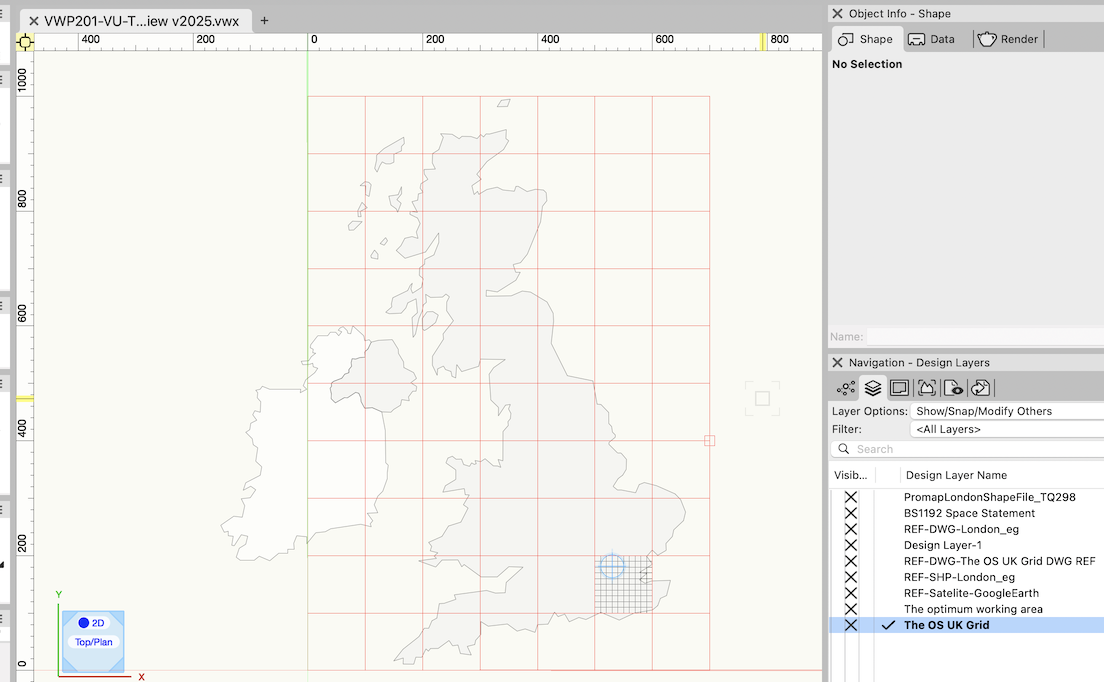Switch to the Data tab
This screenshot has height=682, width=1104.
(x=932, y=39)
